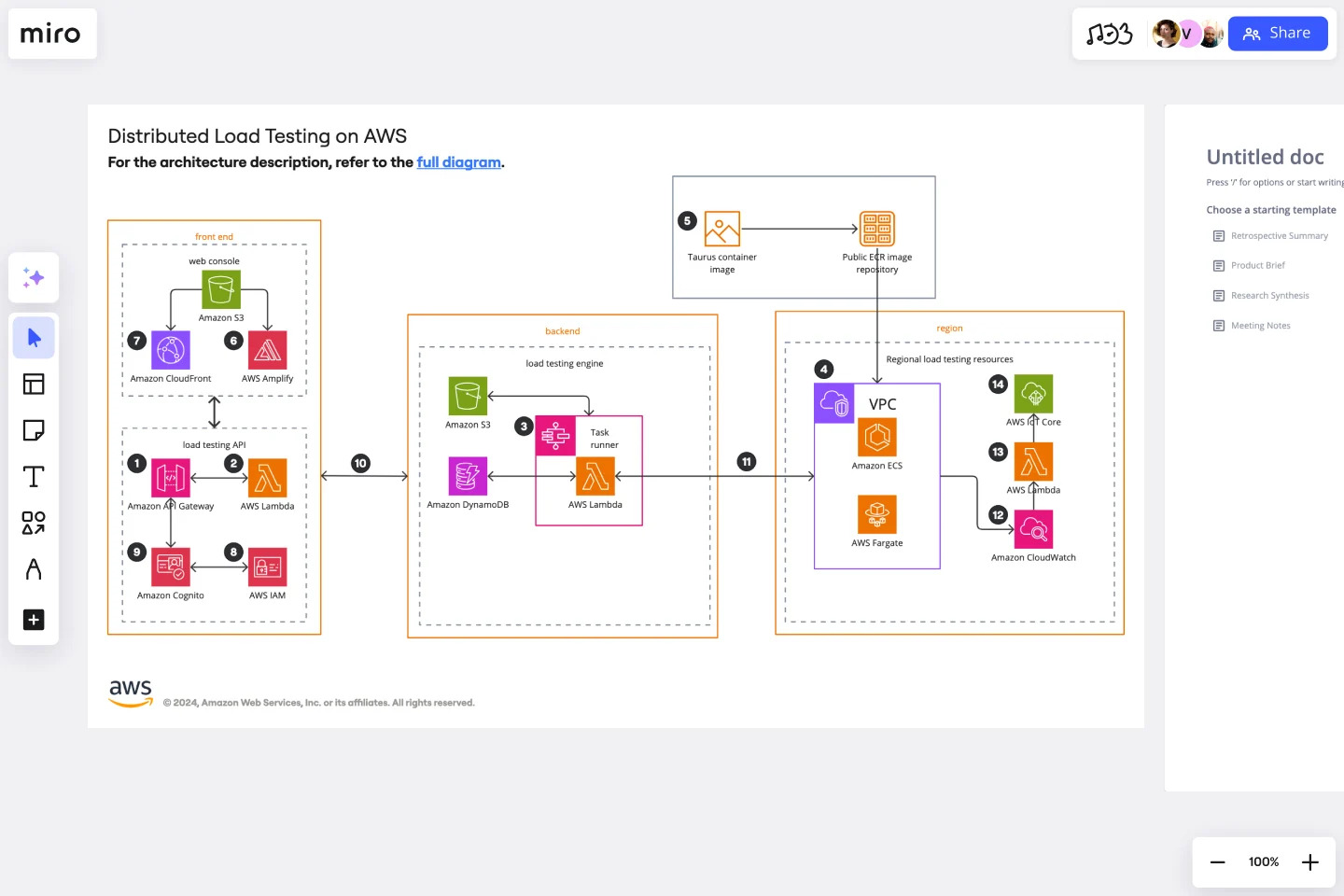Select the Research Synthesis starting template
Screen dimensions: 1344x896
(1269, 295)
